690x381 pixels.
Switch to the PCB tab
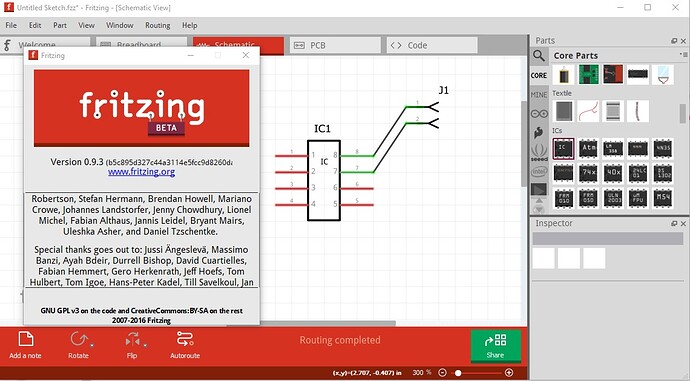point(335,45)
